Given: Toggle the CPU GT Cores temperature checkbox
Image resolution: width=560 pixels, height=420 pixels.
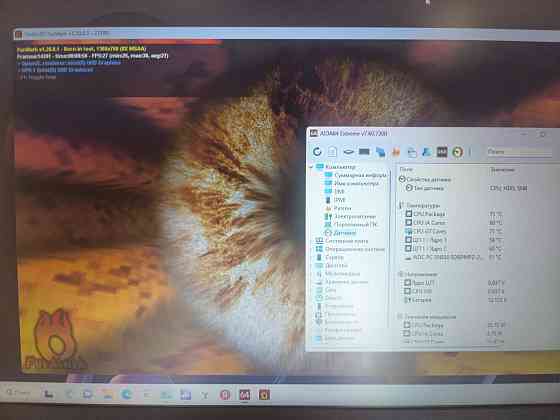Looking at the screenshot, I should 409,231.
